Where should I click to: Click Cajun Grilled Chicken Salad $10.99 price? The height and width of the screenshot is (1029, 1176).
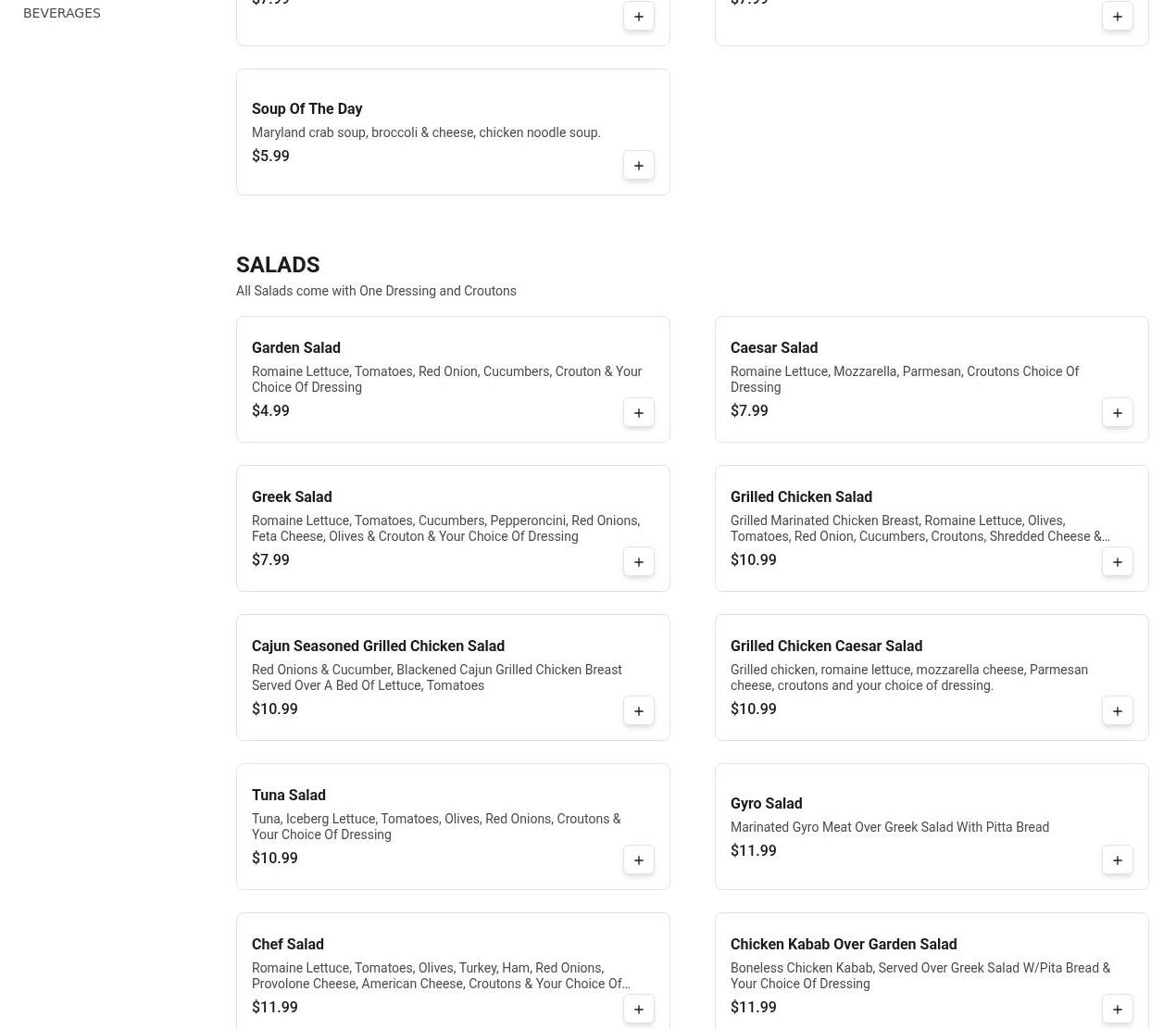(x=275, y=709)
